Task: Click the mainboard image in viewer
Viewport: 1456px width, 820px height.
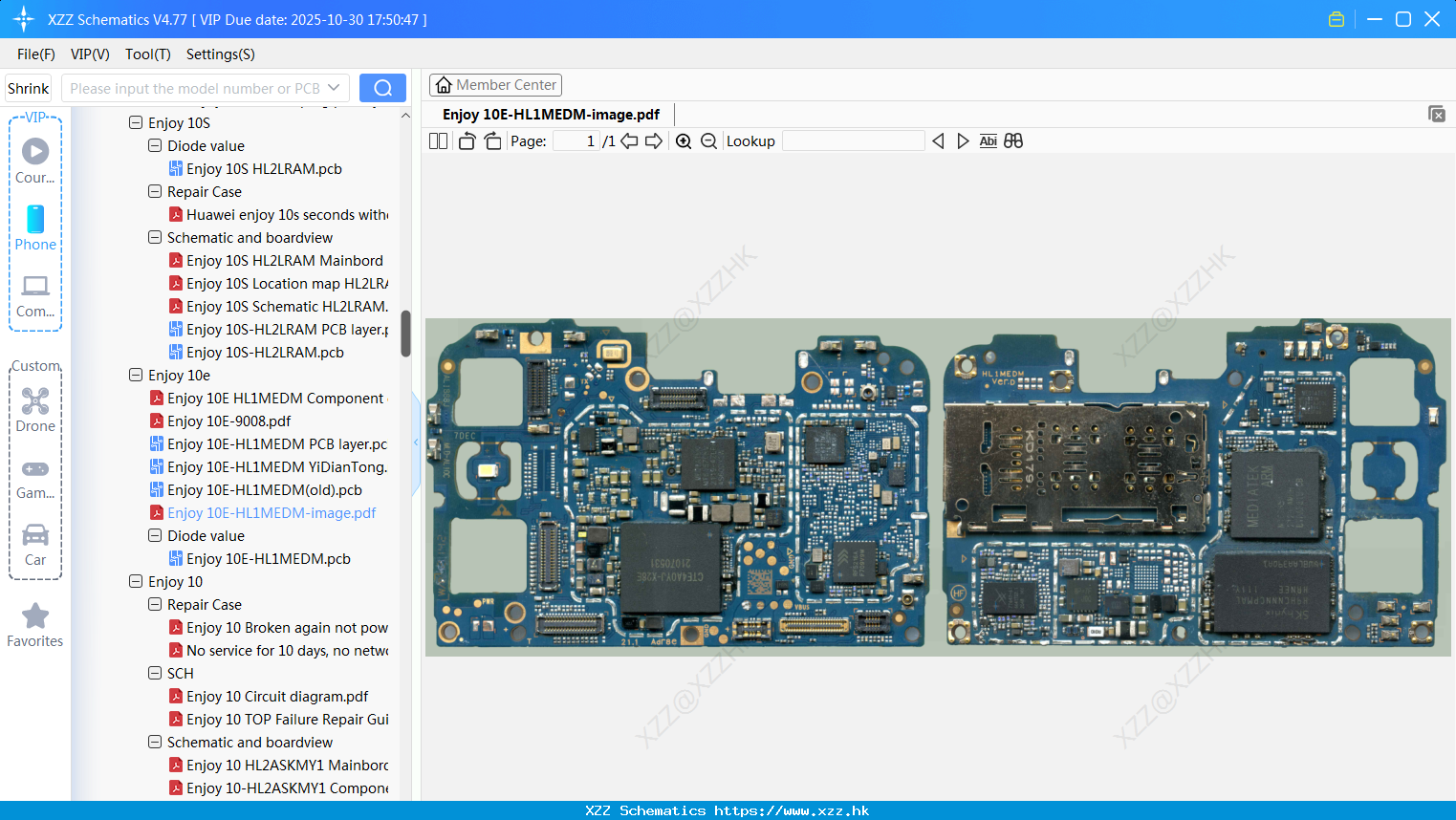Action: click(x=938, y=487)
